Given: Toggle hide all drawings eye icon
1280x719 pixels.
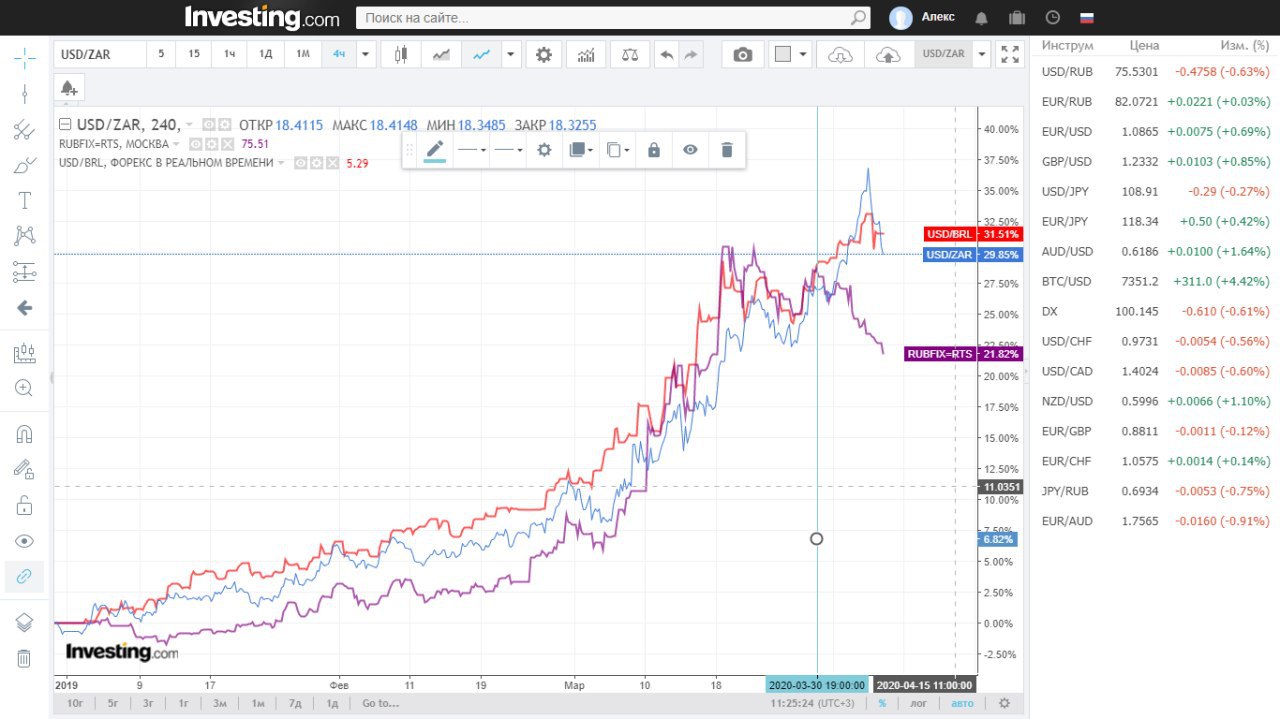Looking at the screenshot, I should [x=24, y=541].
